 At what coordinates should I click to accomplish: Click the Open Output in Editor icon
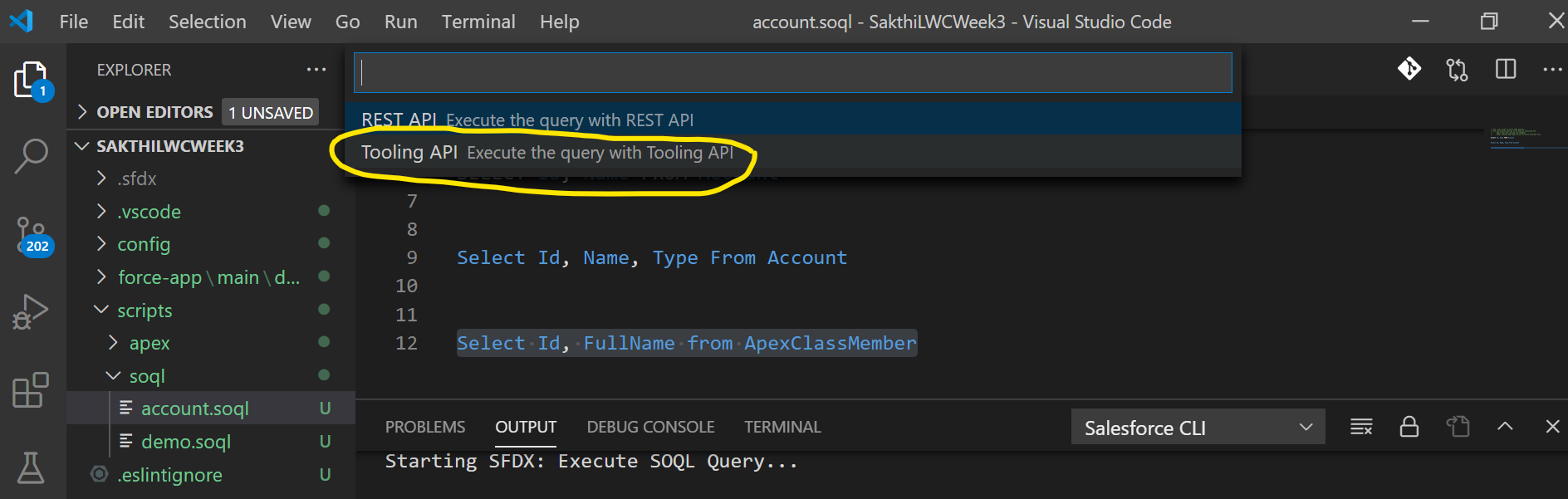point(1458,427)
